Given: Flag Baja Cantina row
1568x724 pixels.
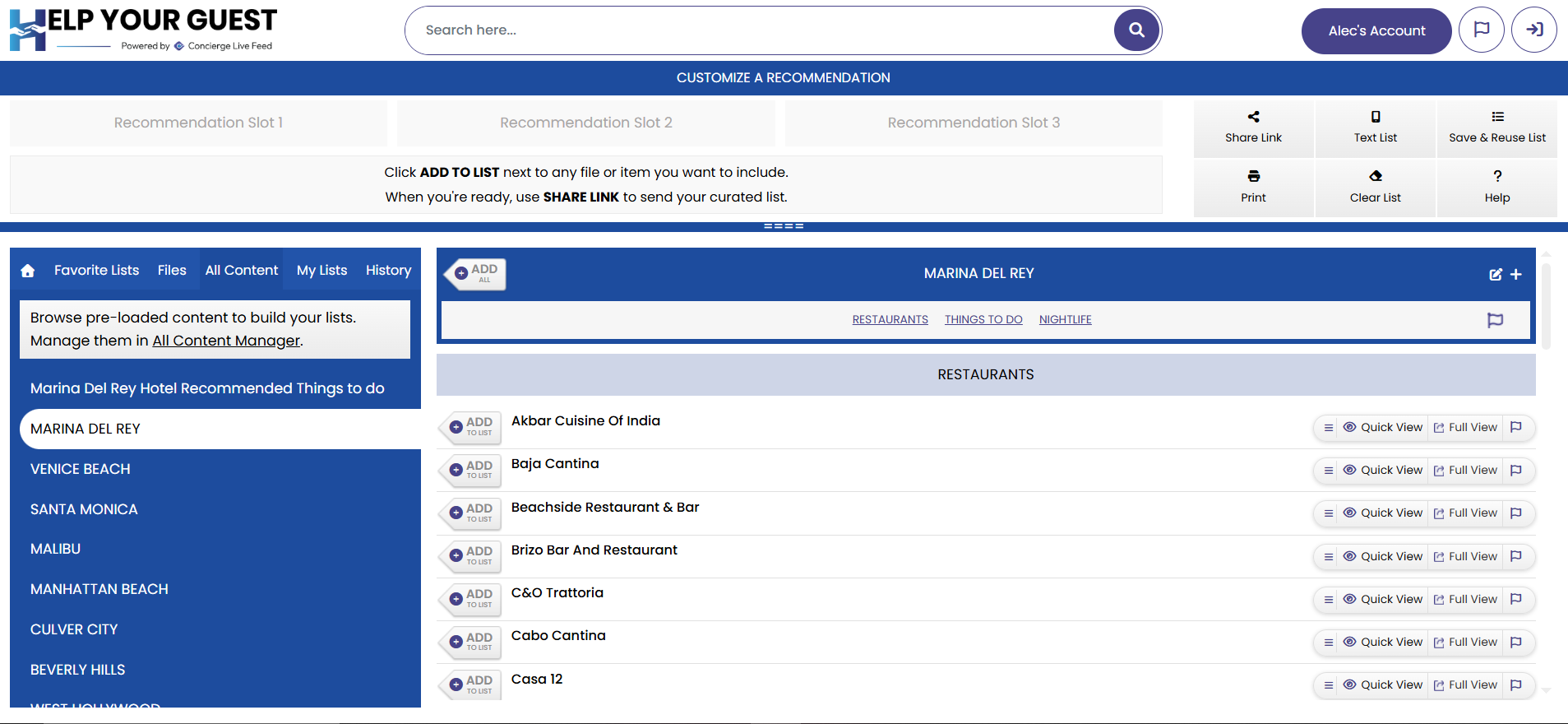Looking at the screenshot, I should (x=1516, y=471).
